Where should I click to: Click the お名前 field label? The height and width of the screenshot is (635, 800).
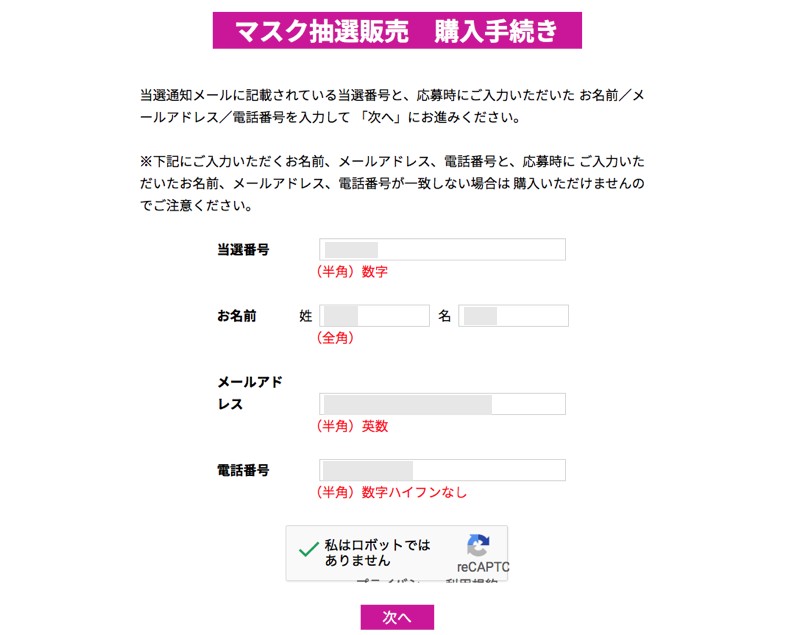coord(237,316)
